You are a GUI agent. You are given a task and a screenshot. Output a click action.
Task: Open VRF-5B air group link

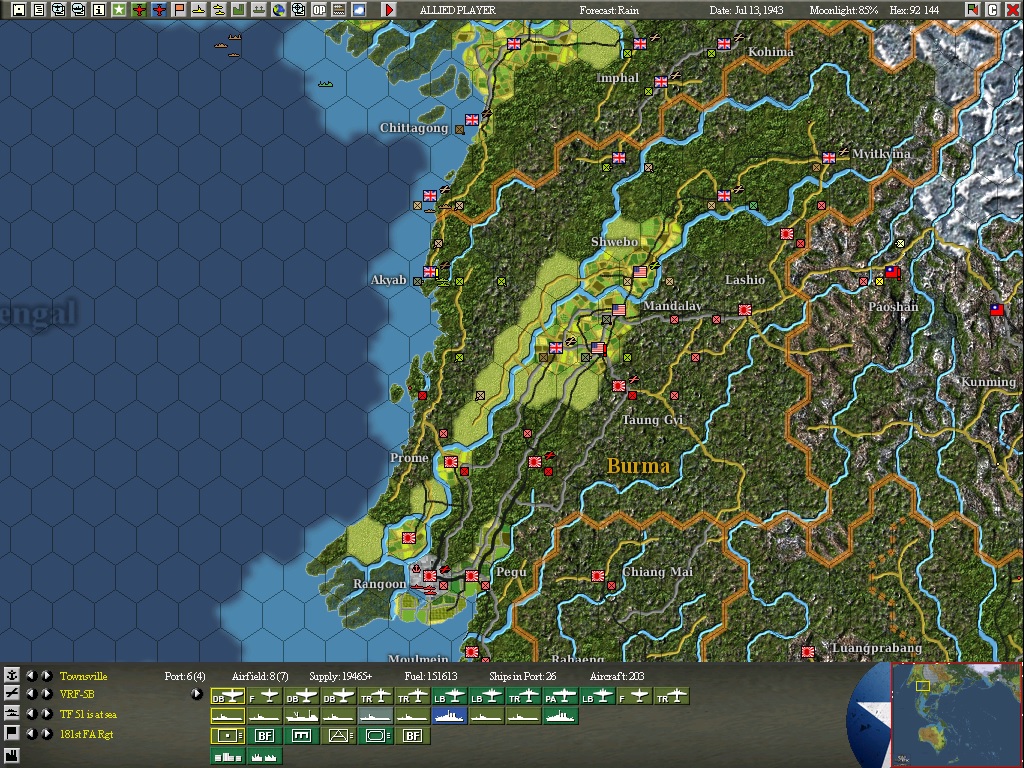point(77,694)
